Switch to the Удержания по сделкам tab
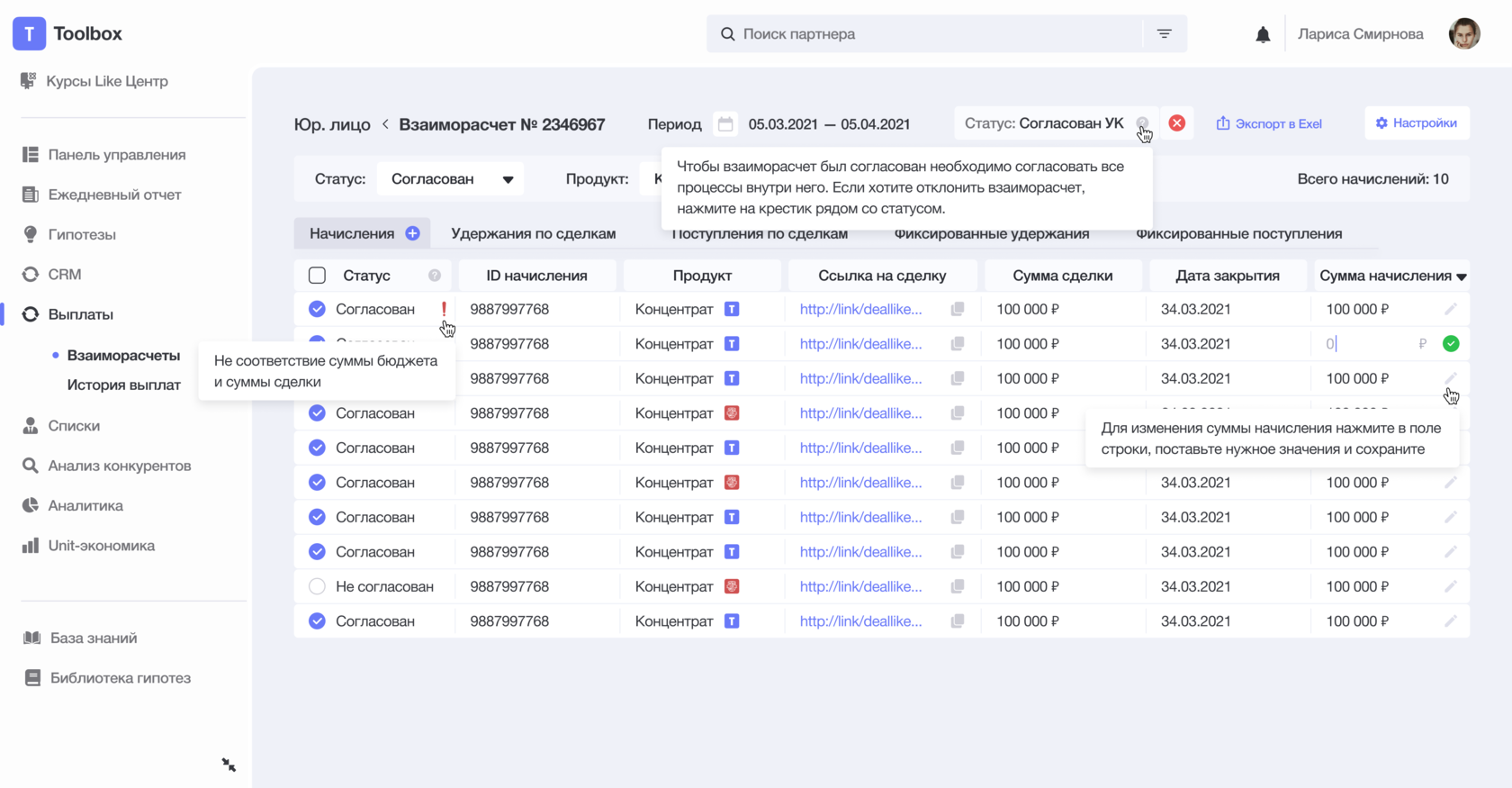This screenshot has height=788, width=1512. click(533, 234)
